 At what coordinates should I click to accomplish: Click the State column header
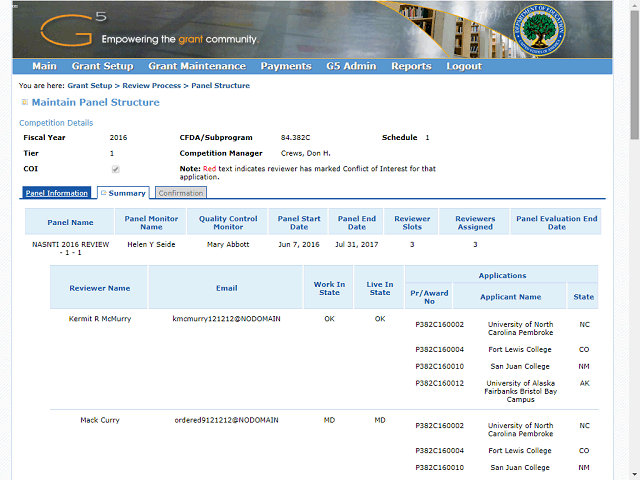click(583, 297)
